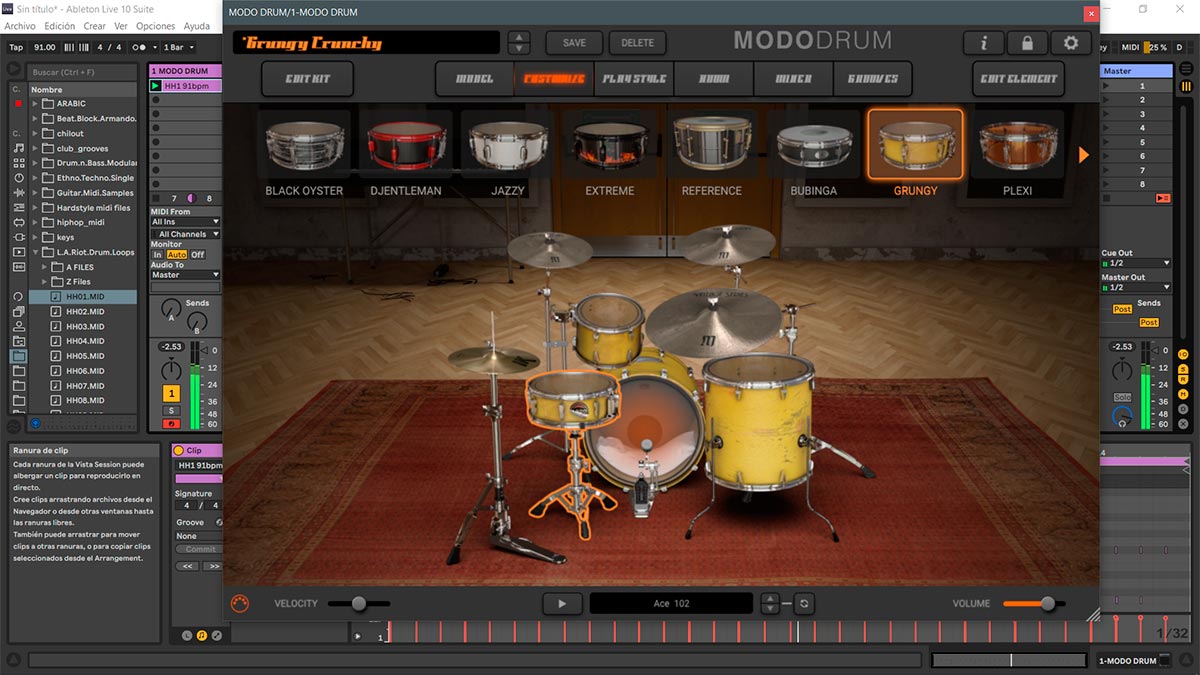Open the Audio To Master dropdown

(x=185, y=275)
